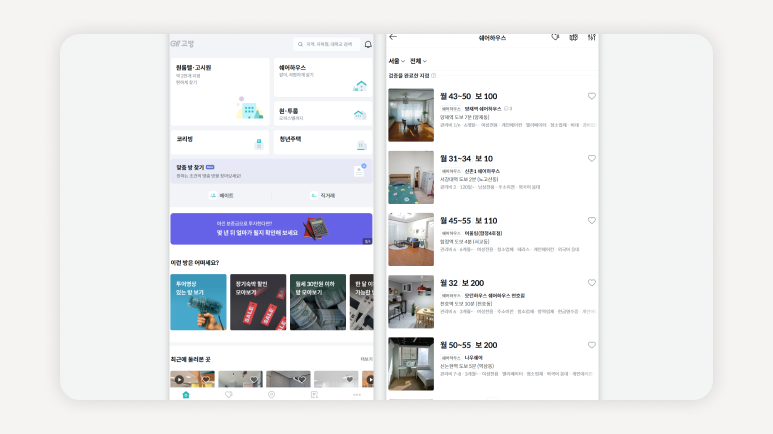Image resolution: width=773 pixels, height=434 pixels.
Task: Select the map pin tab in the bottom bar
Action: tap(271, 395)
